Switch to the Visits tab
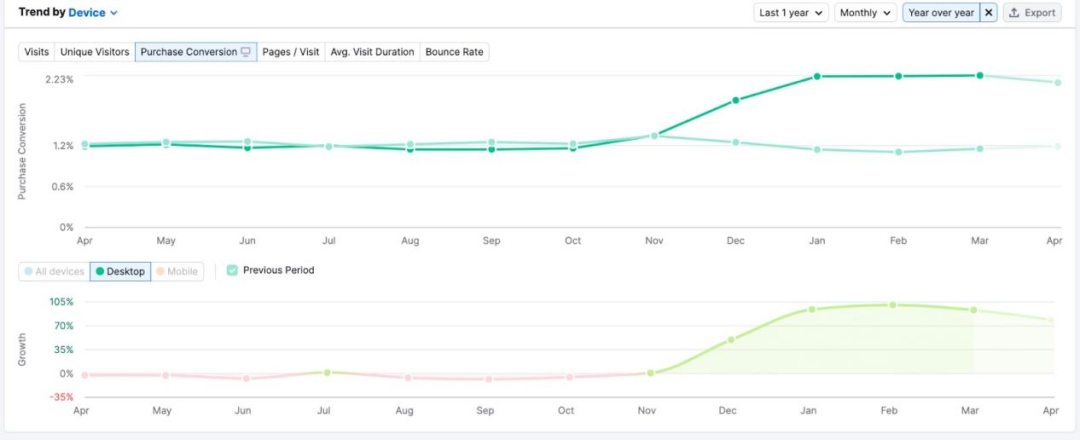 (36, 52)
